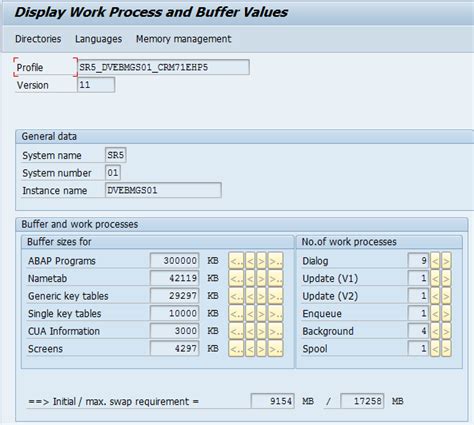Viewport: 474px width, 425px height.
Task: Increase the Dialog work process count
Action: click(x=446, y=261)
